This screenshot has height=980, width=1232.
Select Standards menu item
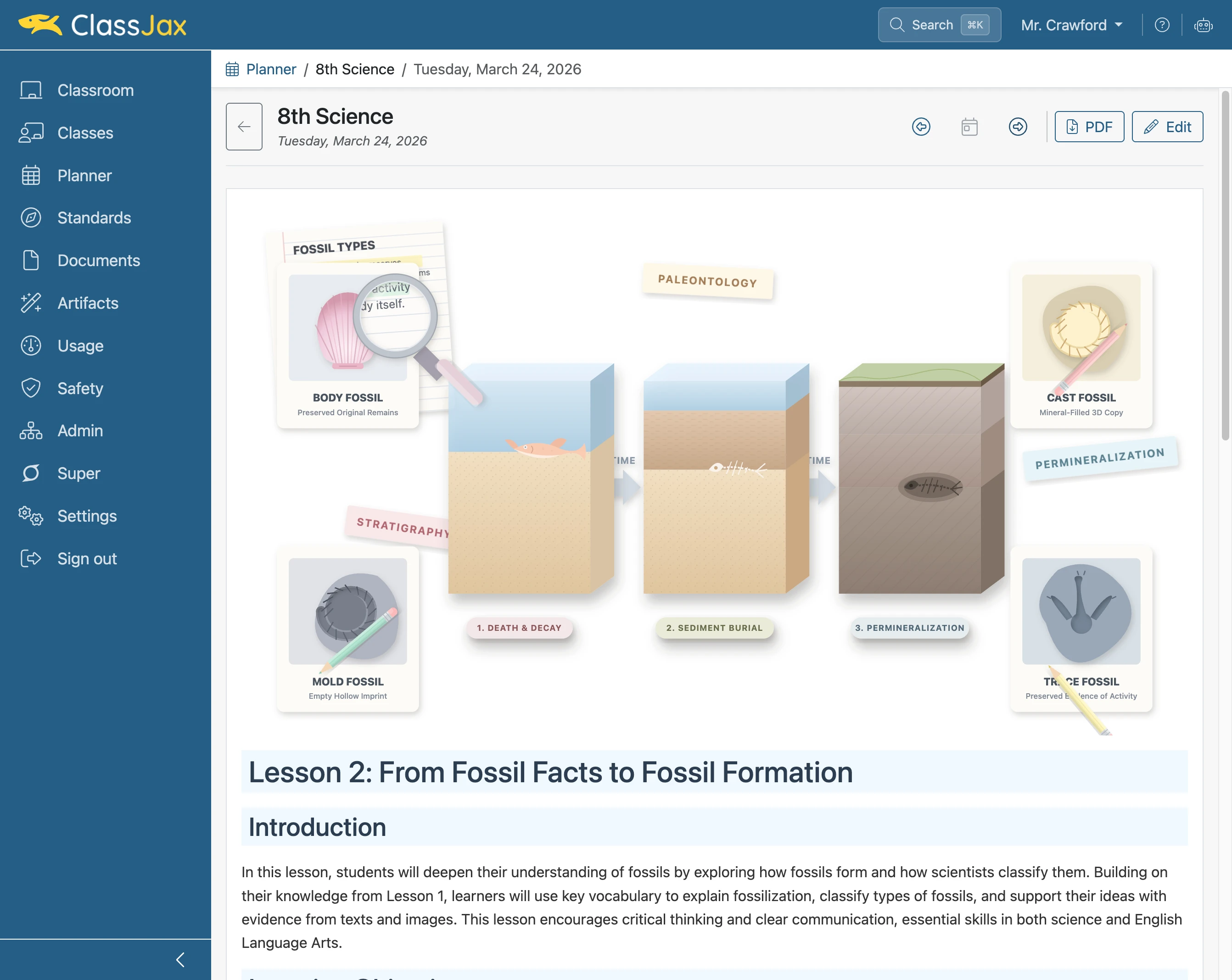pos(94,217)
